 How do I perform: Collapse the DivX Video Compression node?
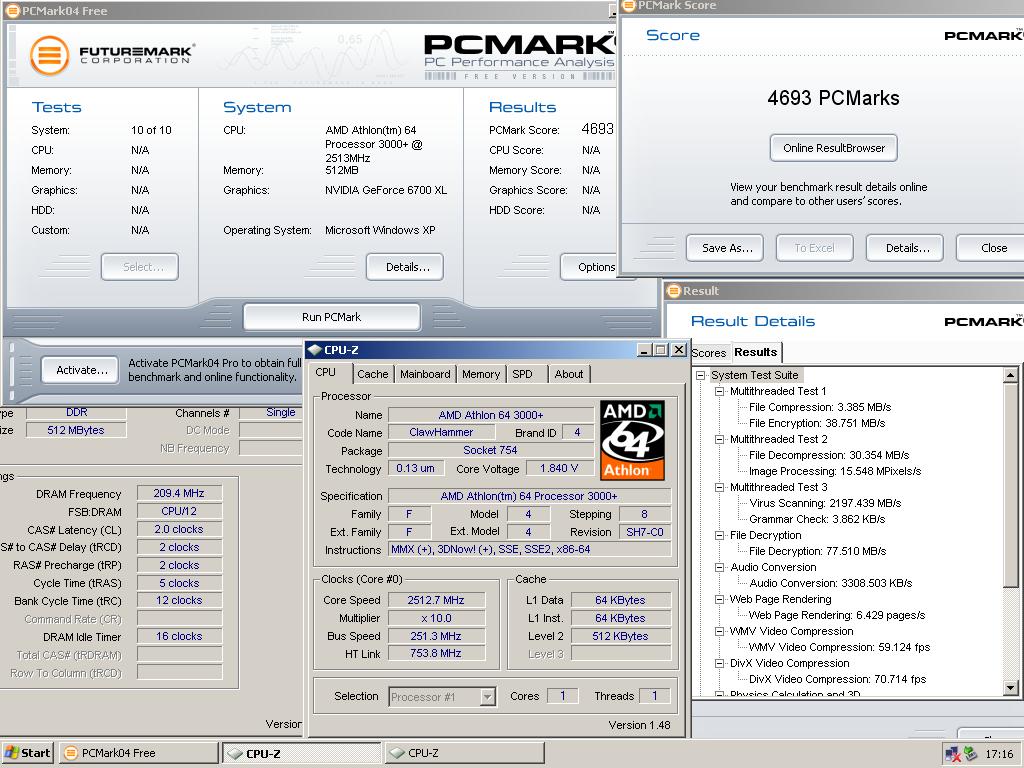coord(720,664)
